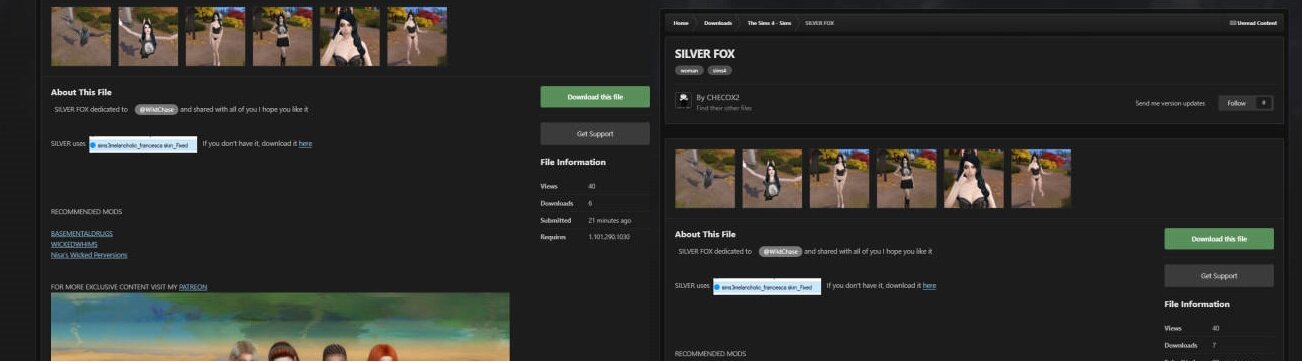Open CHECOX2's author avatar icon
The width and height of the screenshot is (1302, 362).
click(683, 101)
